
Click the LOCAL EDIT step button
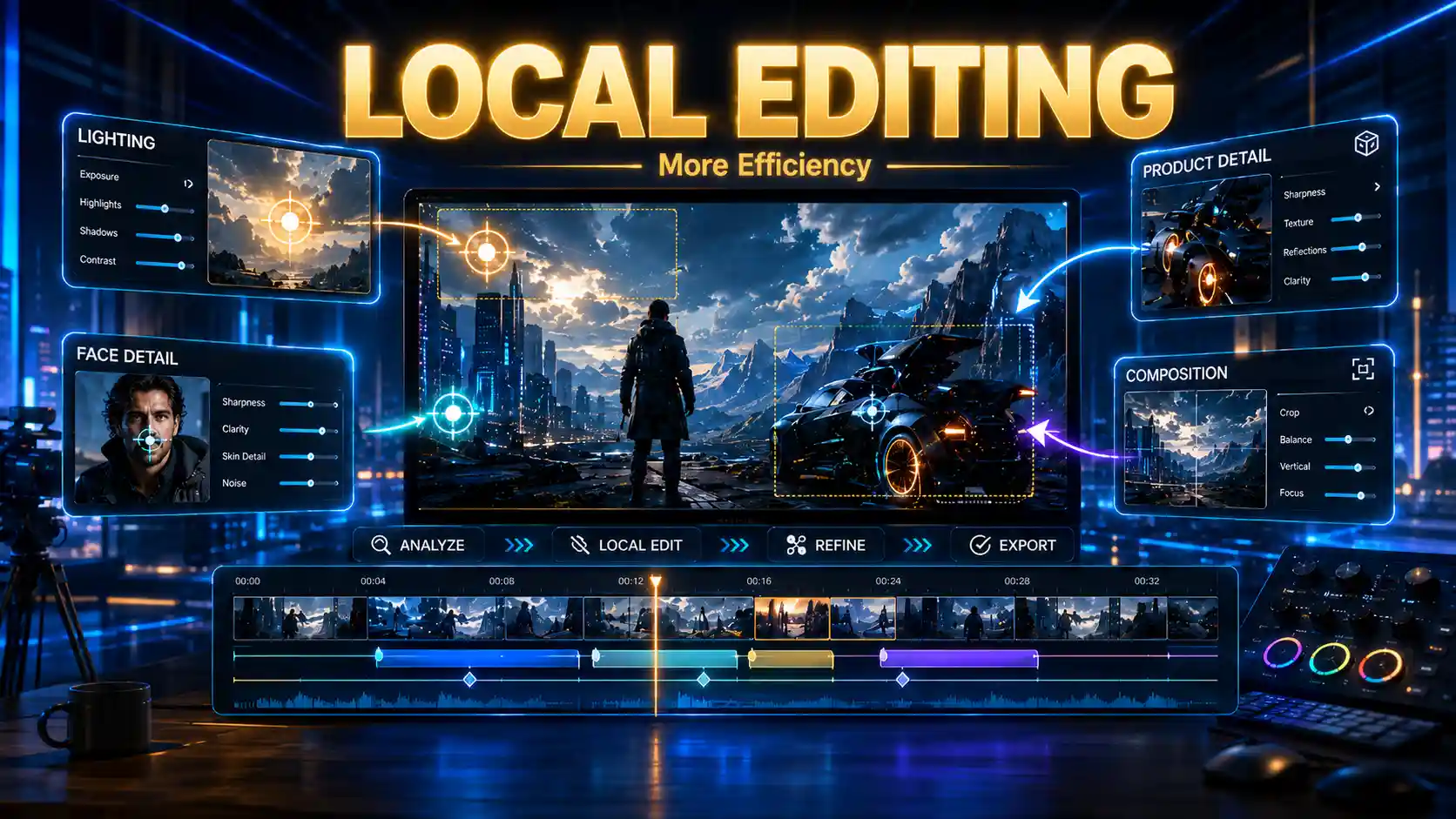(625, 545)
